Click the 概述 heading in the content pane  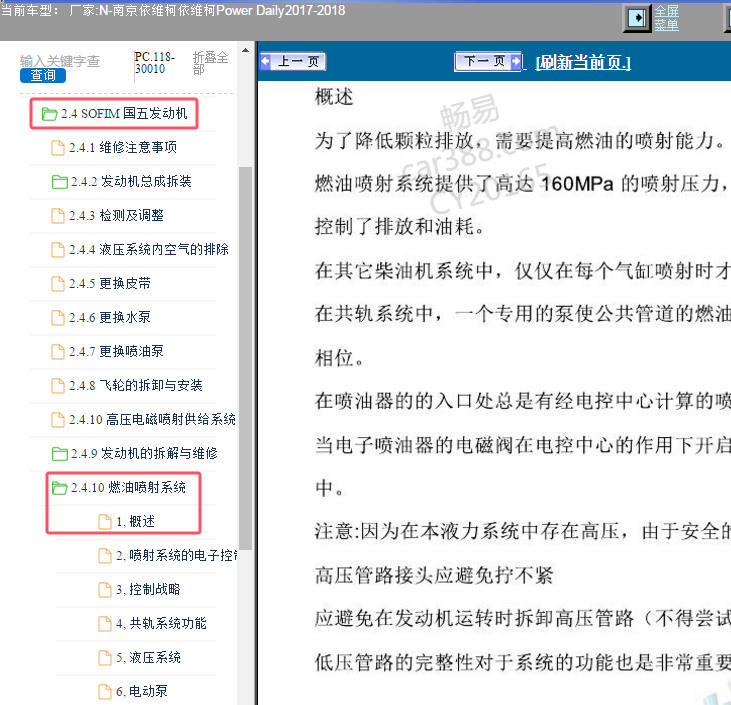click(x=334, y=97)
